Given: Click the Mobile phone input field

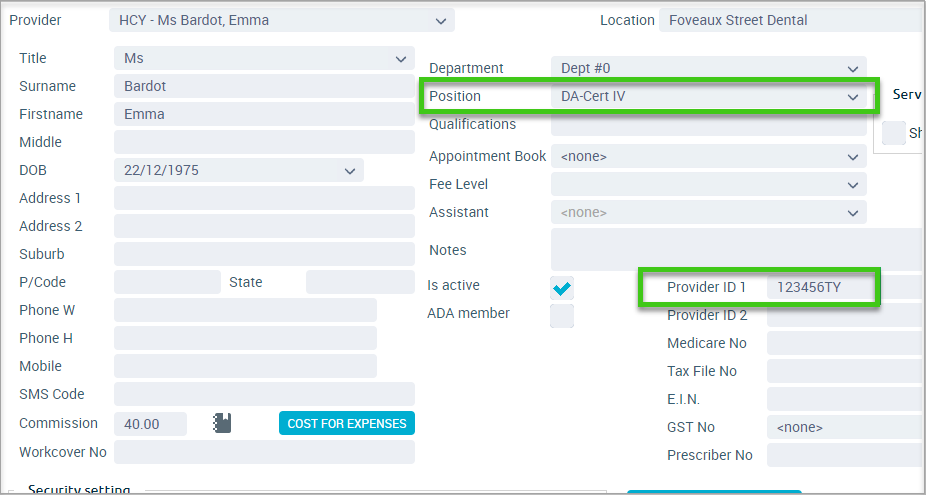Looking at the screenshot, I should click(245, 366).
